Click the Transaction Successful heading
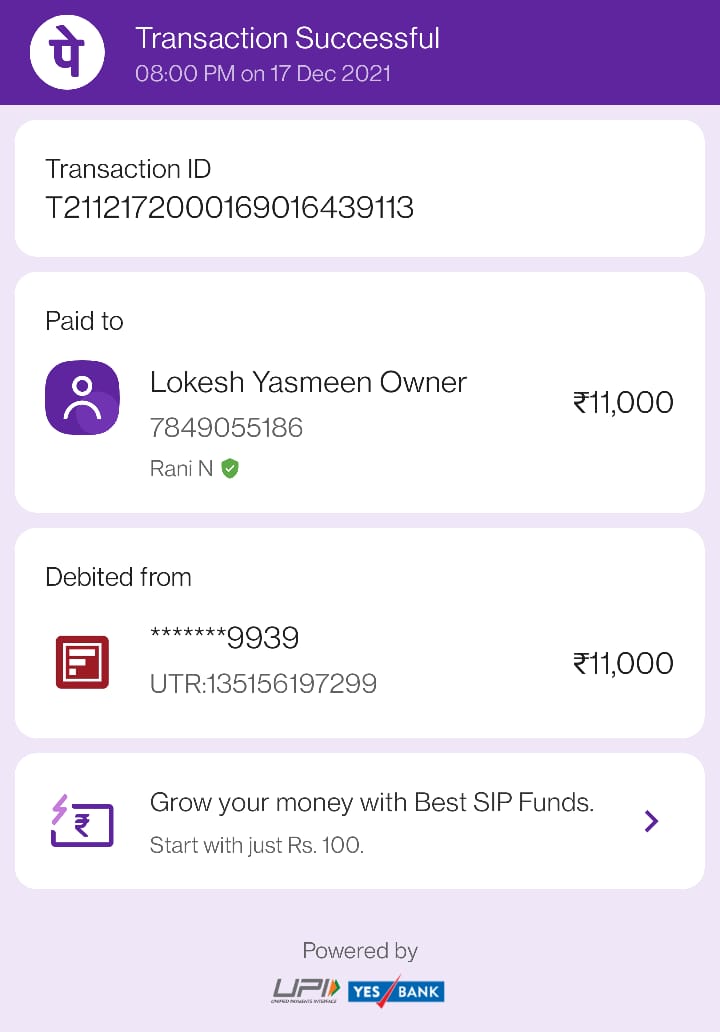 (x=288, y=38)
